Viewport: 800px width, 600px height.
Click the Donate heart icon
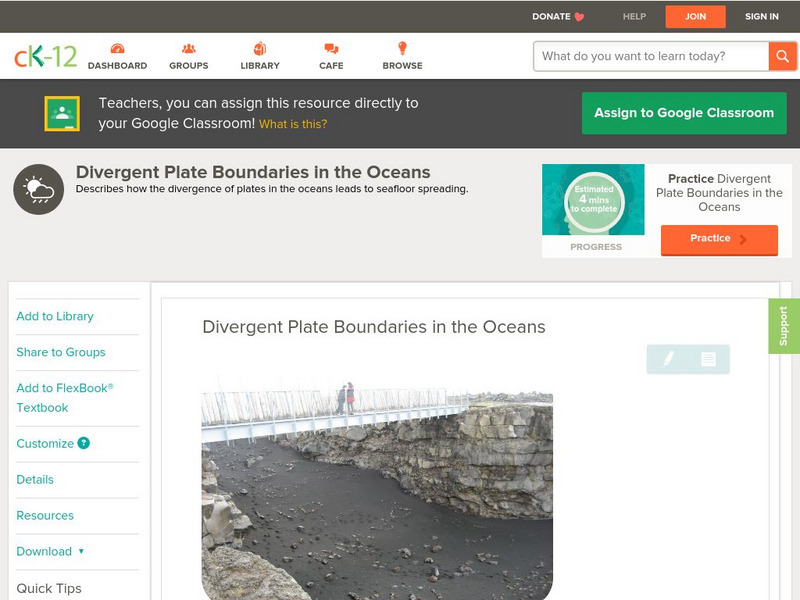coord(579,17)
